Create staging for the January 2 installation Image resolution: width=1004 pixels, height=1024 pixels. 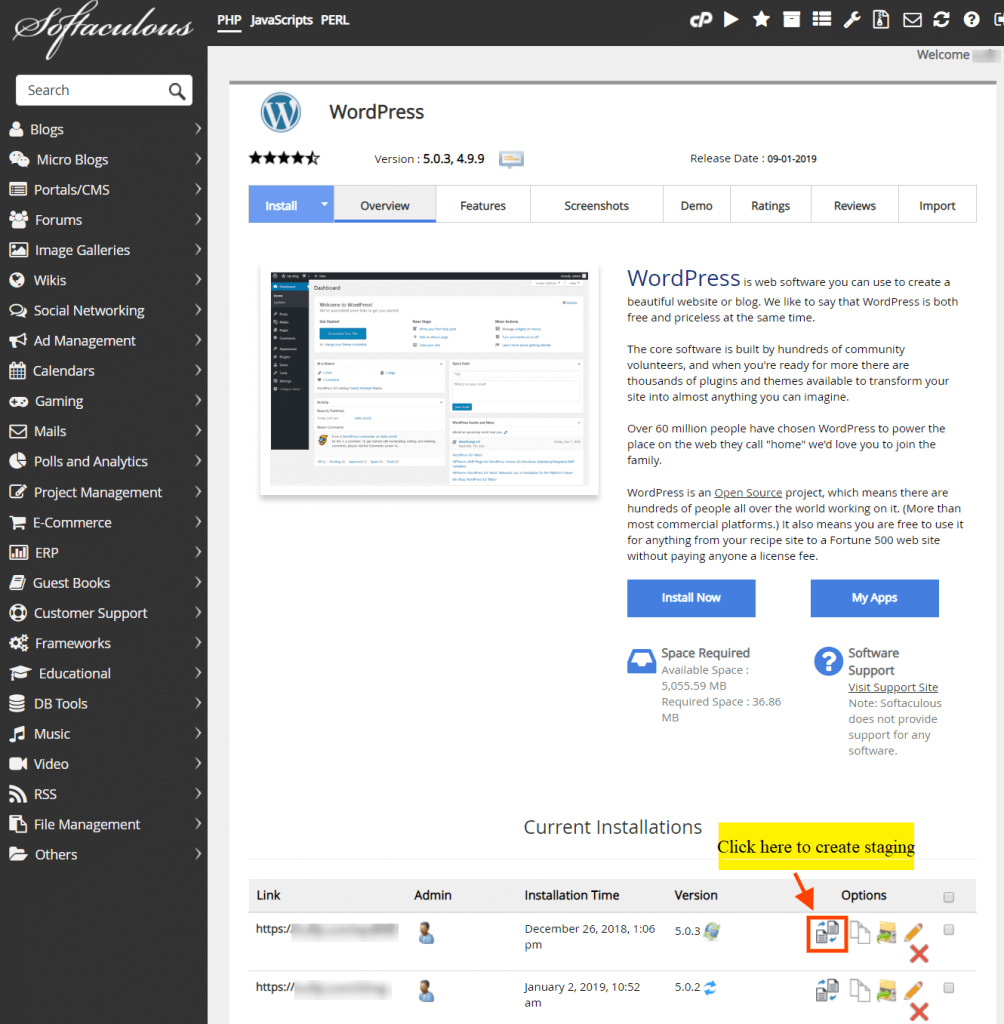coord(827,990)
